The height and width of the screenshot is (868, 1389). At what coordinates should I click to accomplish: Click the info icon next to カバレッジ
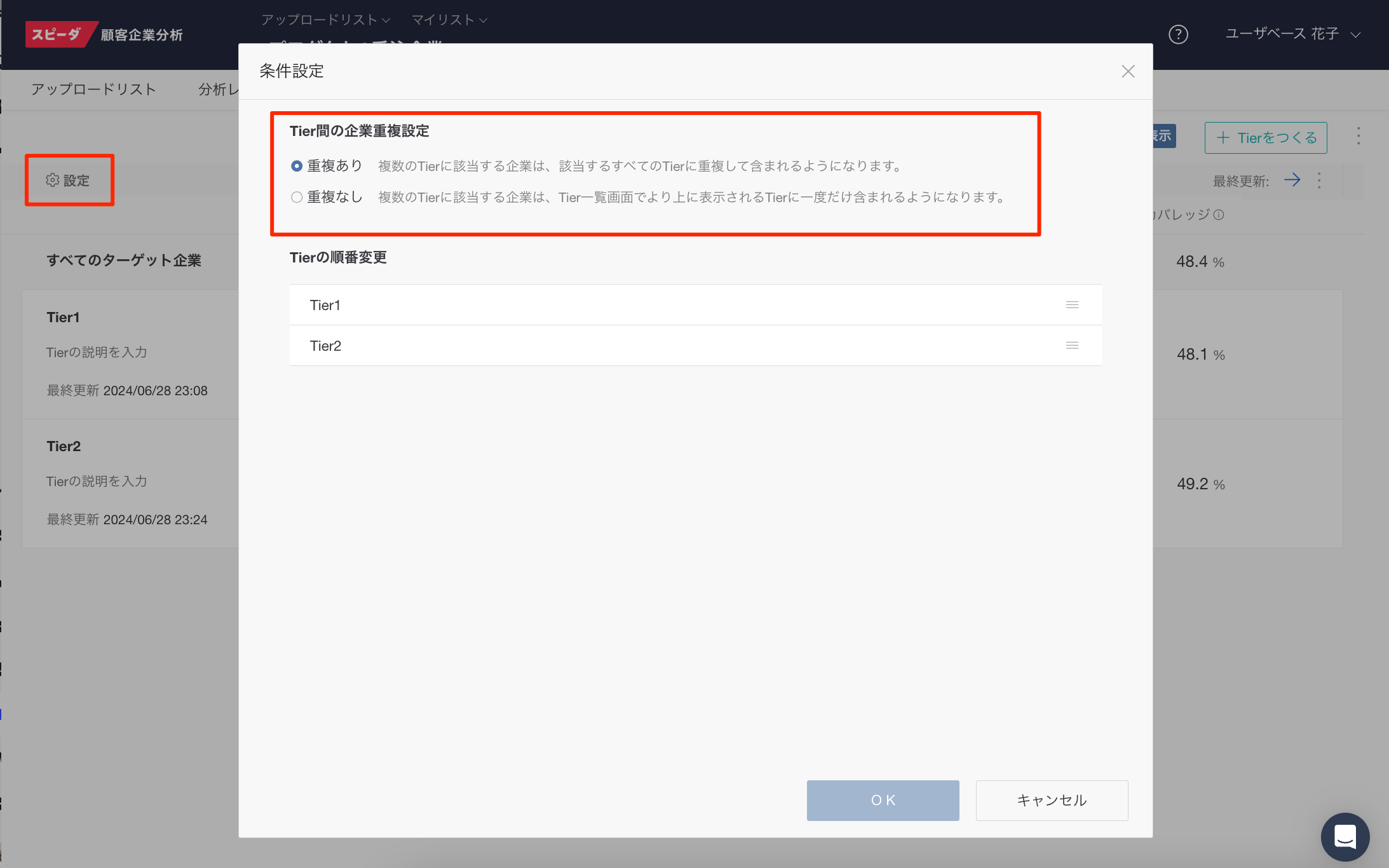pos(1219,215)
